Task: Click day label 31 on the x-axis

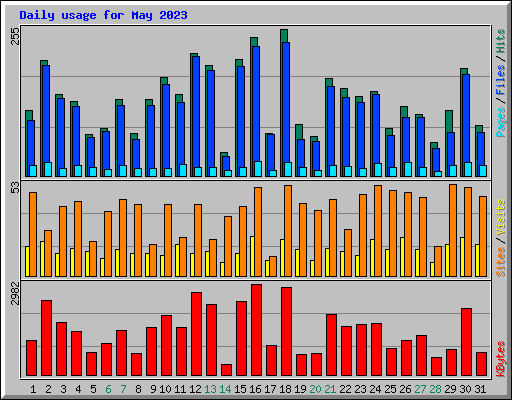Action: point(480,389)
